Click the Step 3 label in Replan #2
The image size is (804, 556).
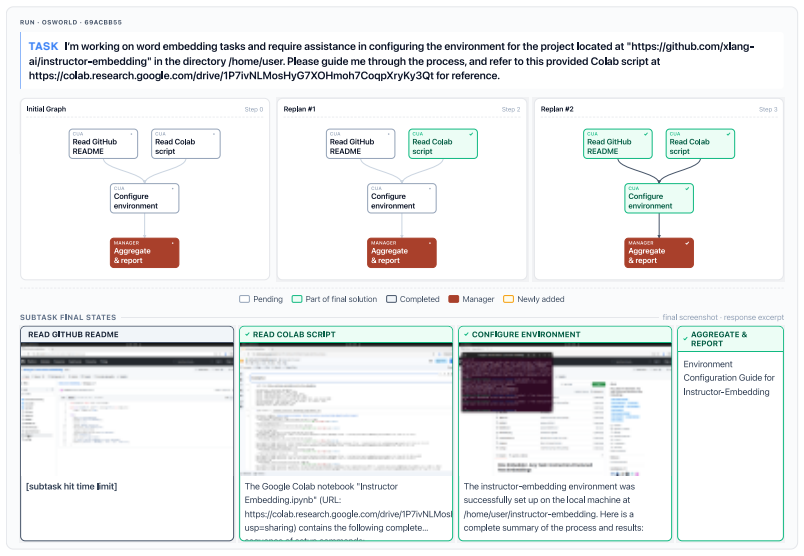[768, 109]
